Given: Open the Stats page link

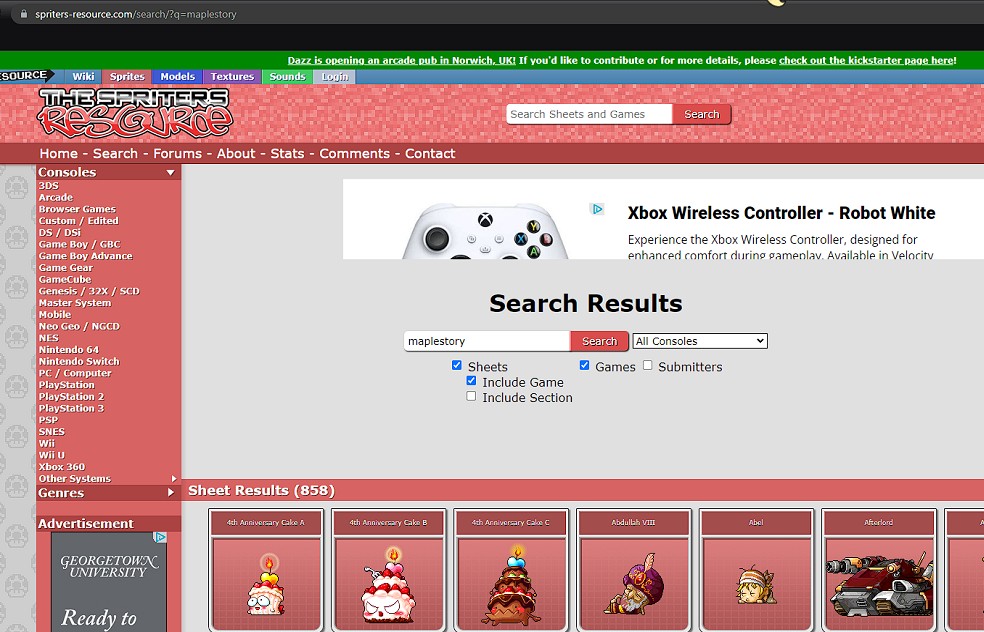Looking at the screenshot, I should point(287,154).
